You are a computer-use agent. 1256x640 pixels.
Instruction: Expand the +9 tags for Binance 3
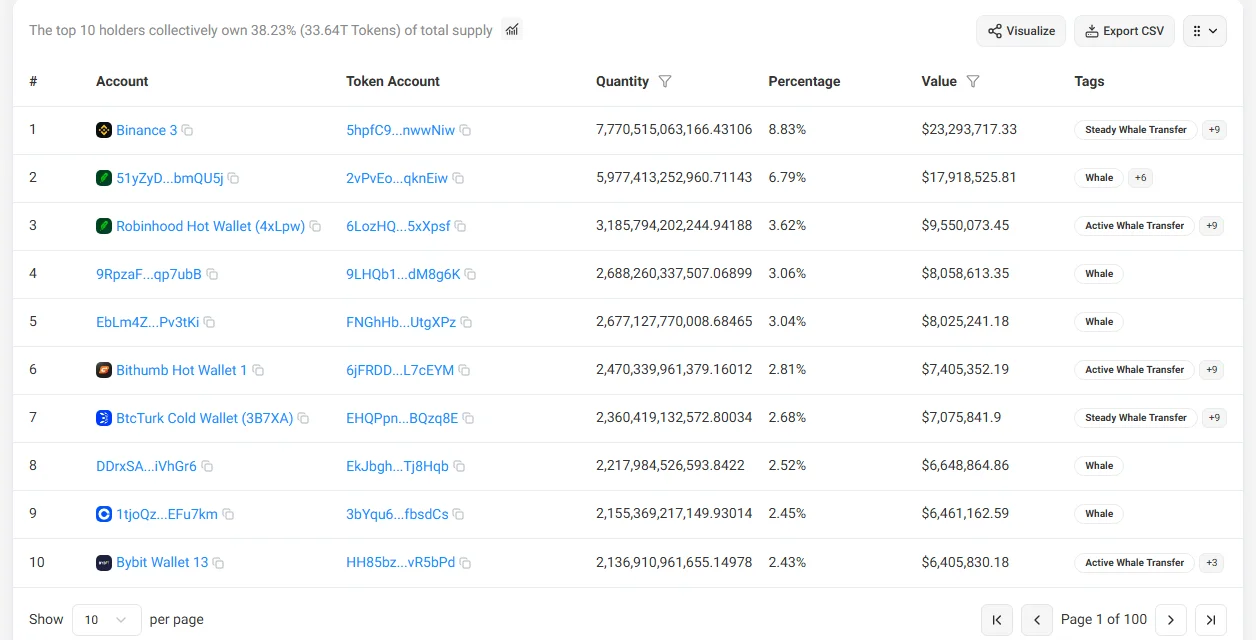[1213, 130]
